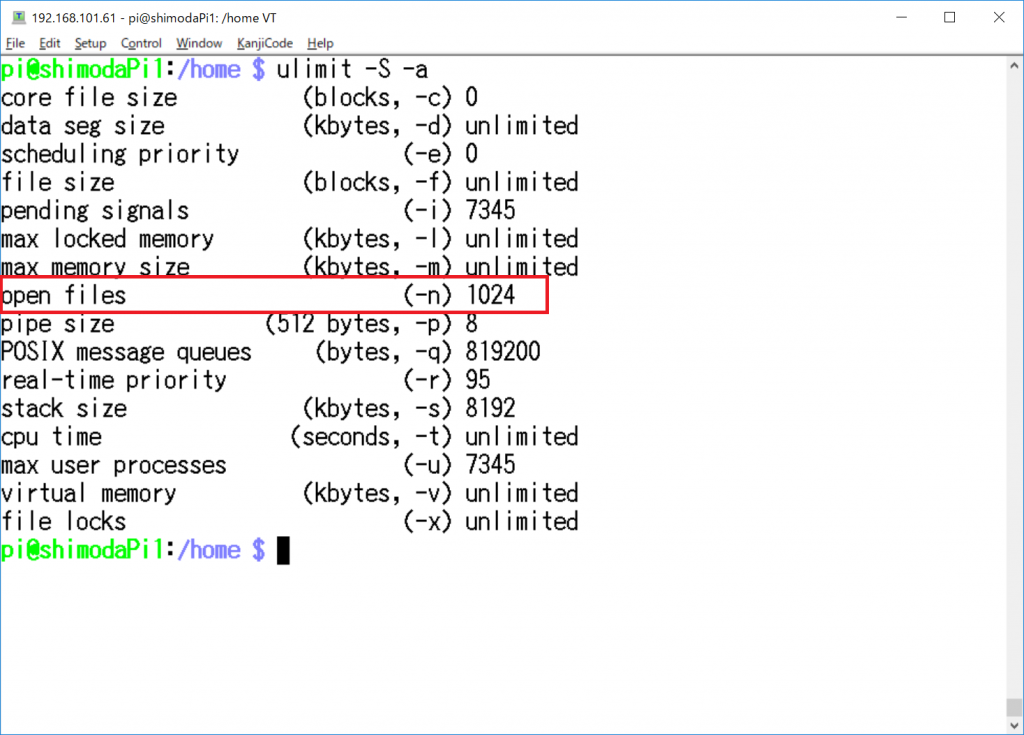The image size is (1024, 735).
Task: Click the 1024 open files value
Action: point(490,295)
